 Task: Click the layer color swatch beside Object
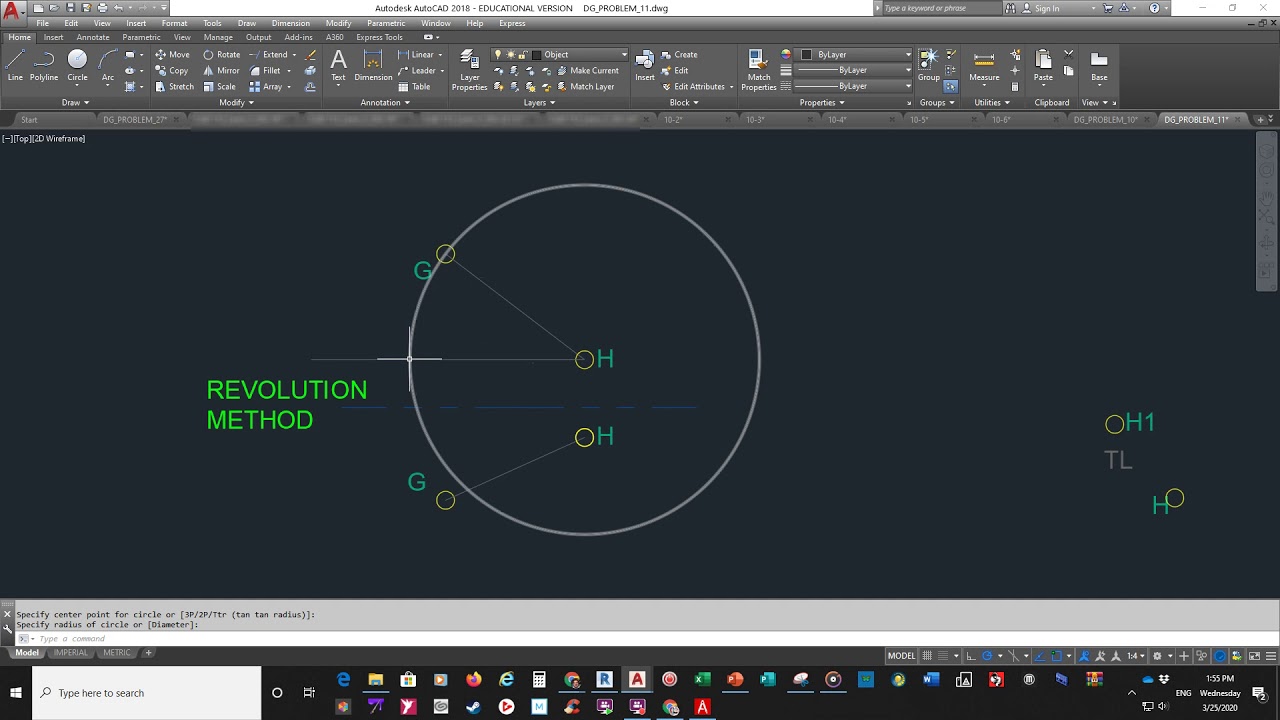(x=537, y=55)
